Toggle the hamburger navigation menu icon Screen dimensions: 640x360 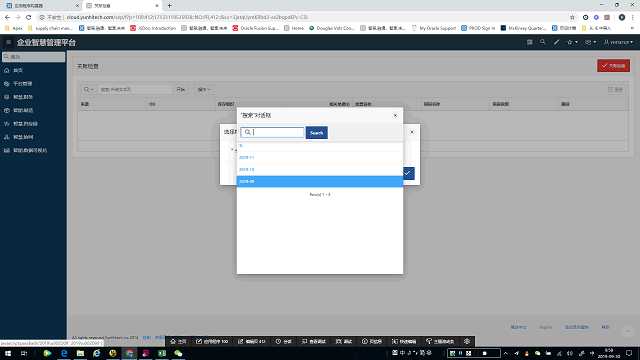tap(8, 42)
